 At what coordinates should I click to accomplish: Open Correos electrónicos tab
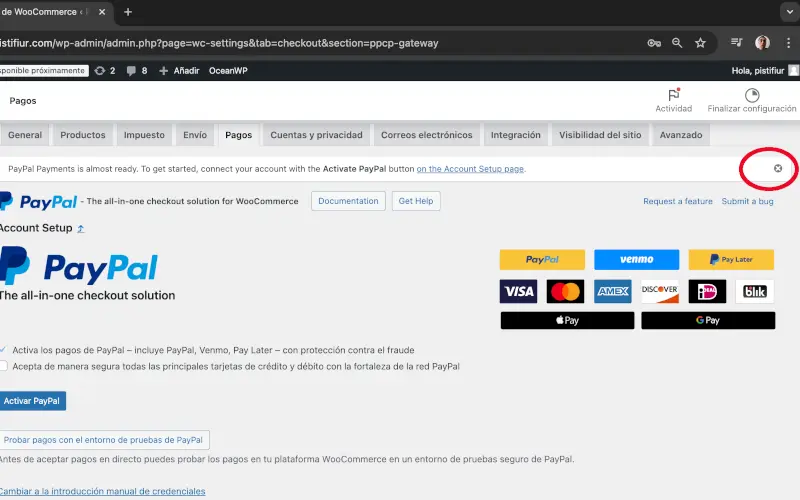(427, 135)
